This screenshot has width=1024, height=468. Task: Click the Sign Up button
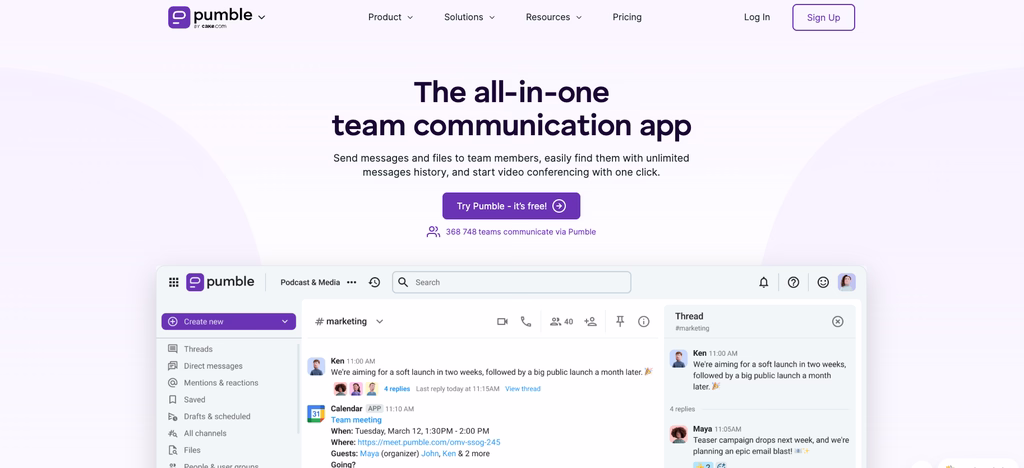click(824, 18)
